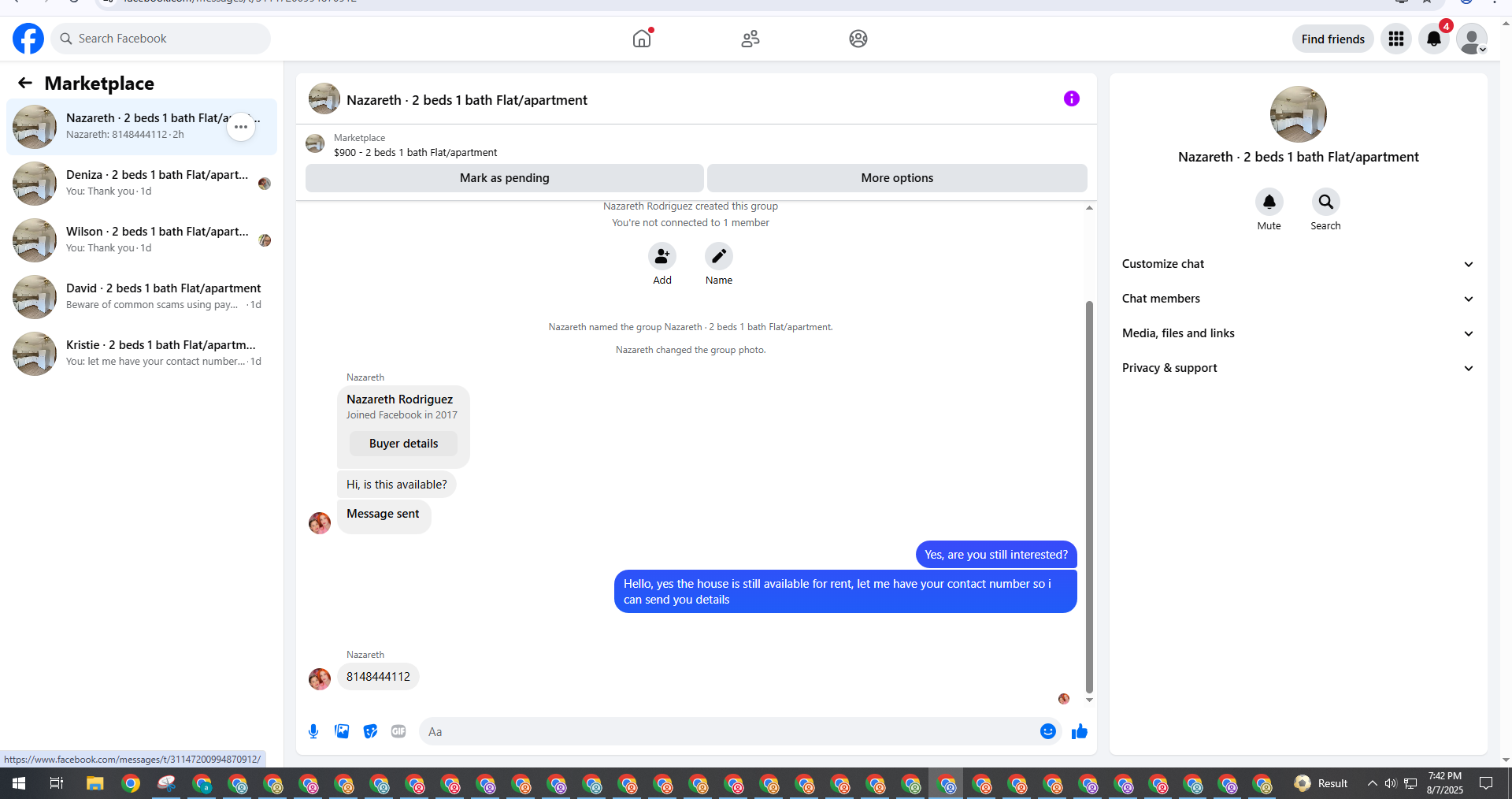1512x799 pixels.
Task: Add people to the group chat
Action: click(x=662, y=256)
